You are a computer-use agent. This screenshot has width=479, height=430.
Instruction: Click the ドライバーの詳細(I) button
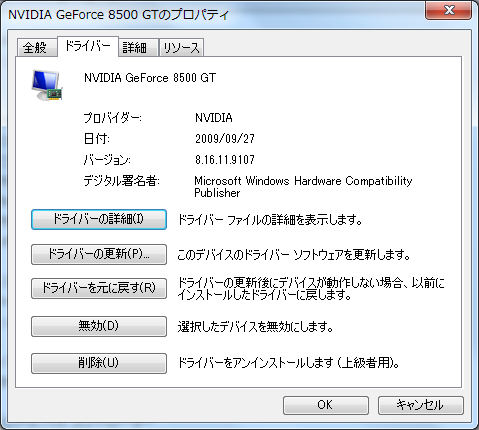tap(99, 219)
